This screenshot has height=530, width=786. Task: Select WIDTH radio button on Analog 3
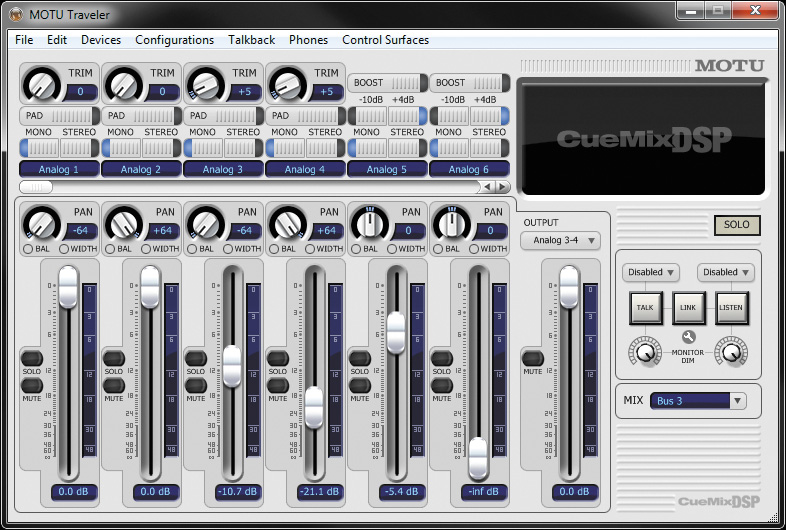pos(228,249)
